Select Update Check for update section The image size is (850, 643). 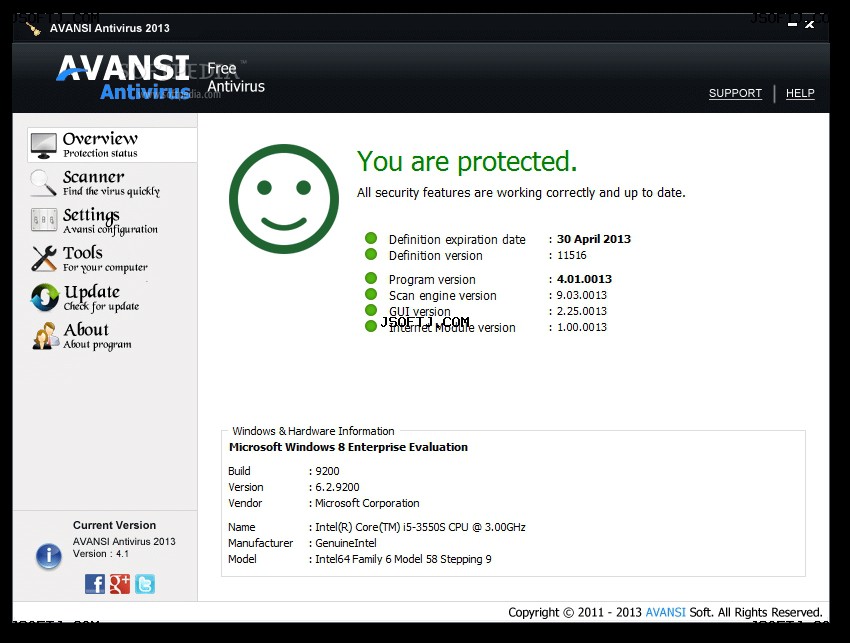[x=112, y=298]
